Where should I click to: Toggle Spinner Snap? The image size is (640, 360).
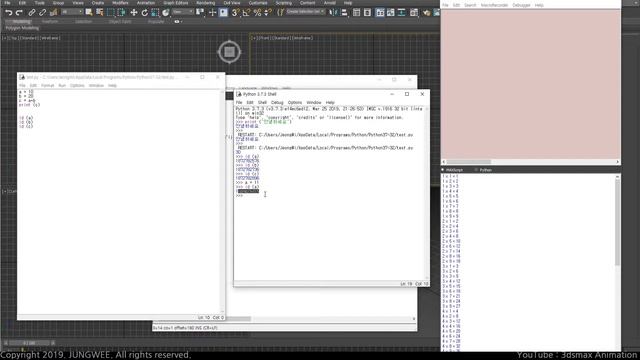point(268,13)
